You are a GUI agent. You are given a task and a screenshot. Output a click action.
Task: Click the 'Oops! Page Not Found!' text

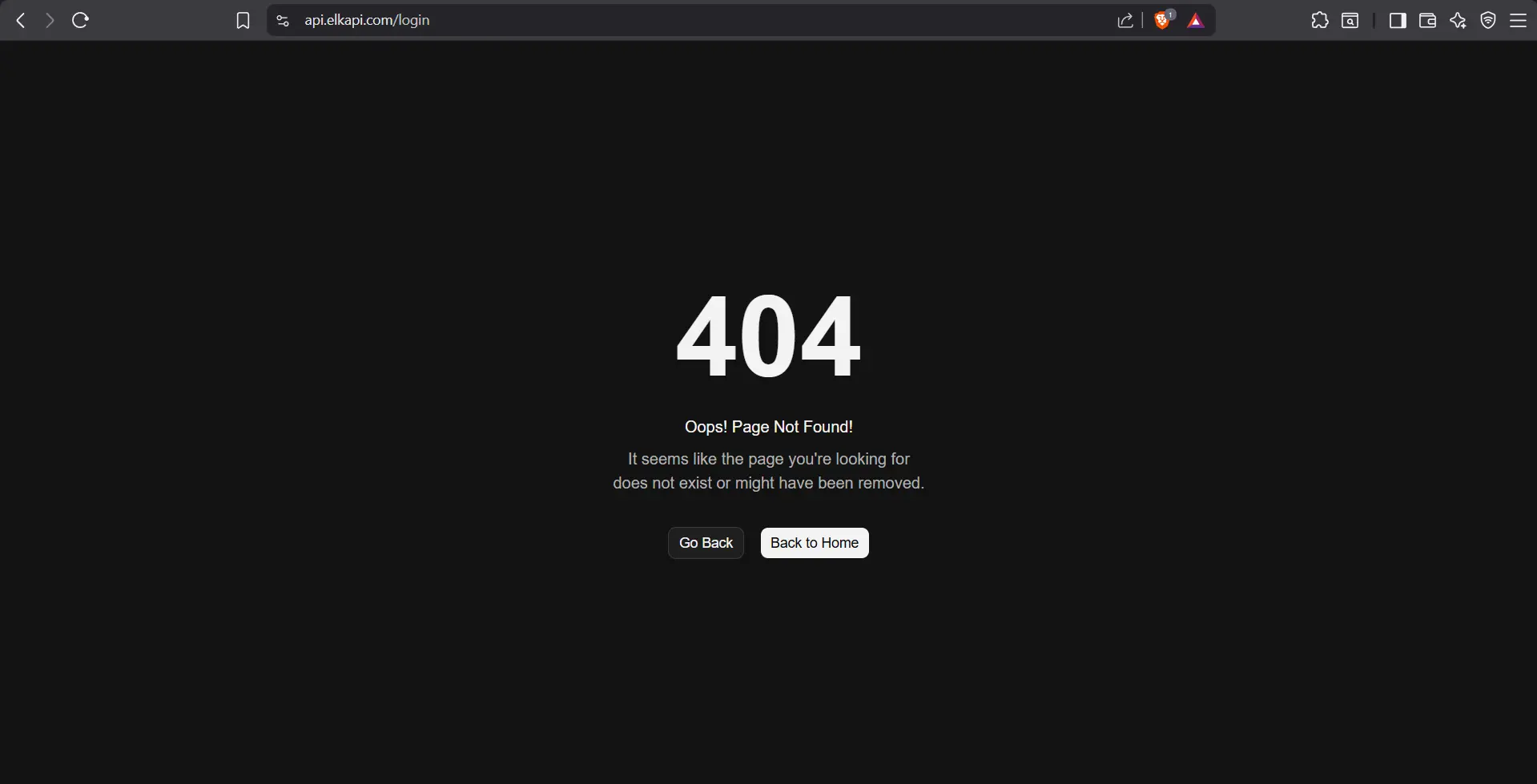(x=769, y=427)
